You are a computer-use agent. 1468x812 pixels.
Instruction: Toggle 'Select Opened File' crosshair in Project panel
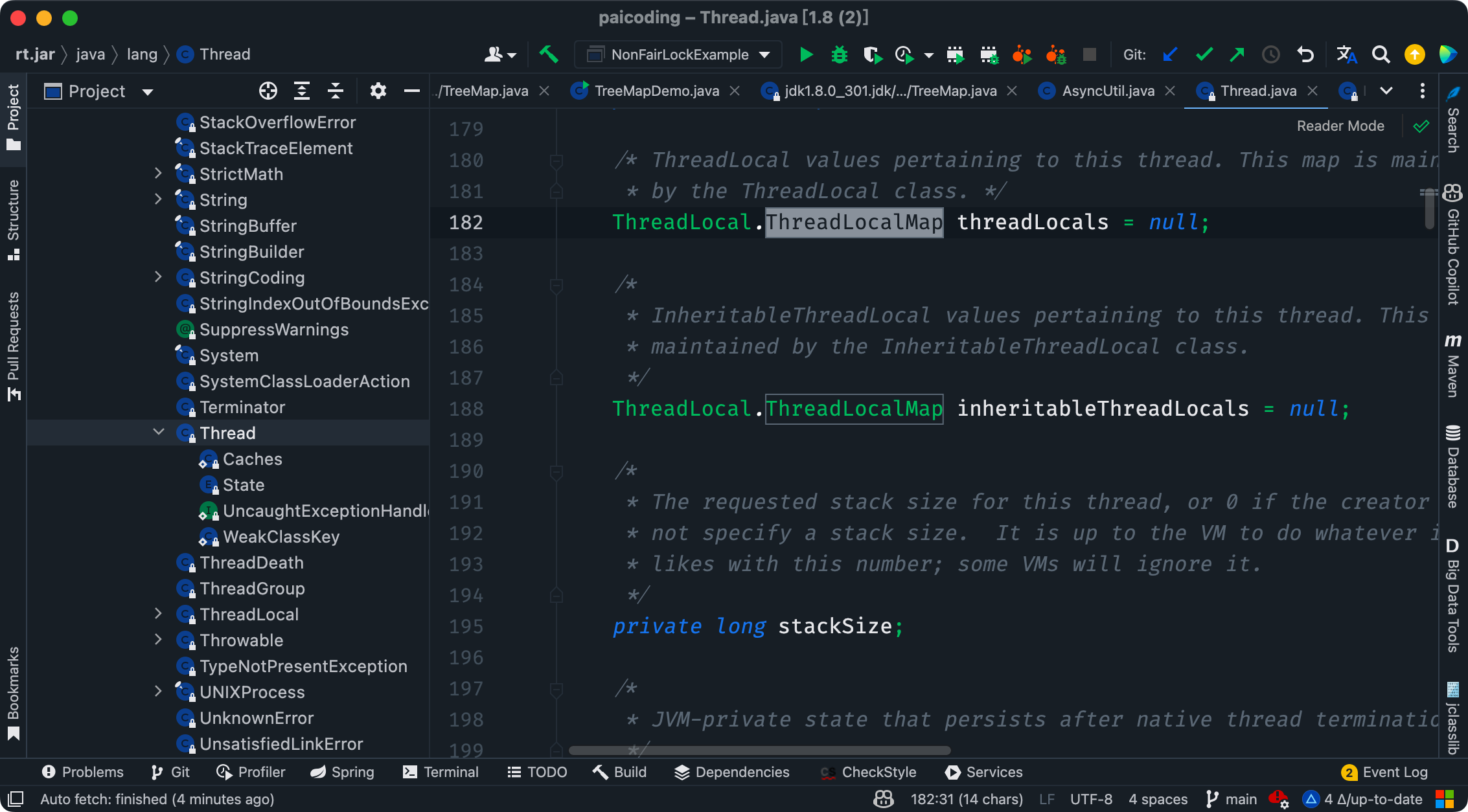[x=268, y=91]
